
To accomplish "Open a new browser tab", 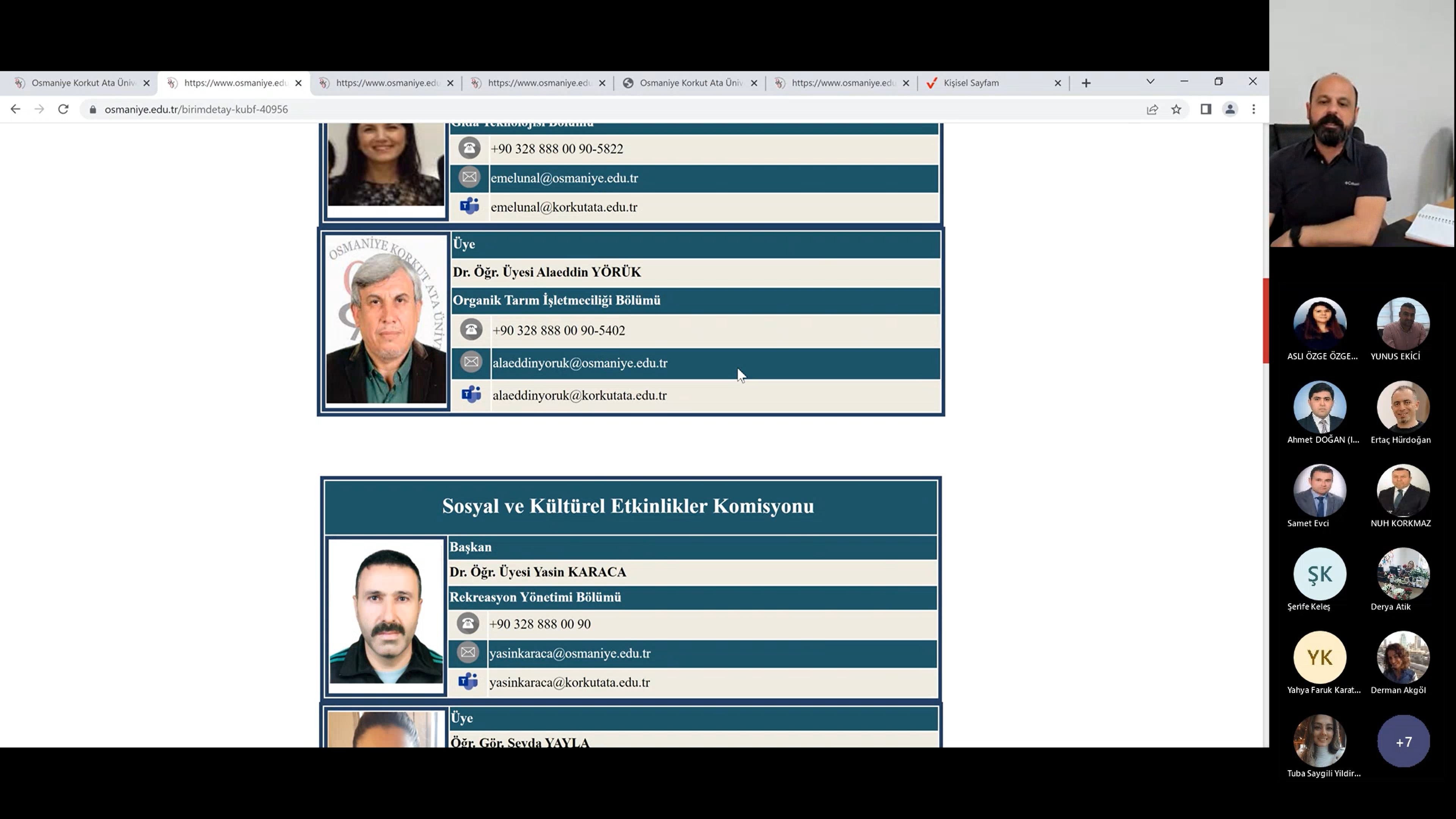I will click(1086, 83).
